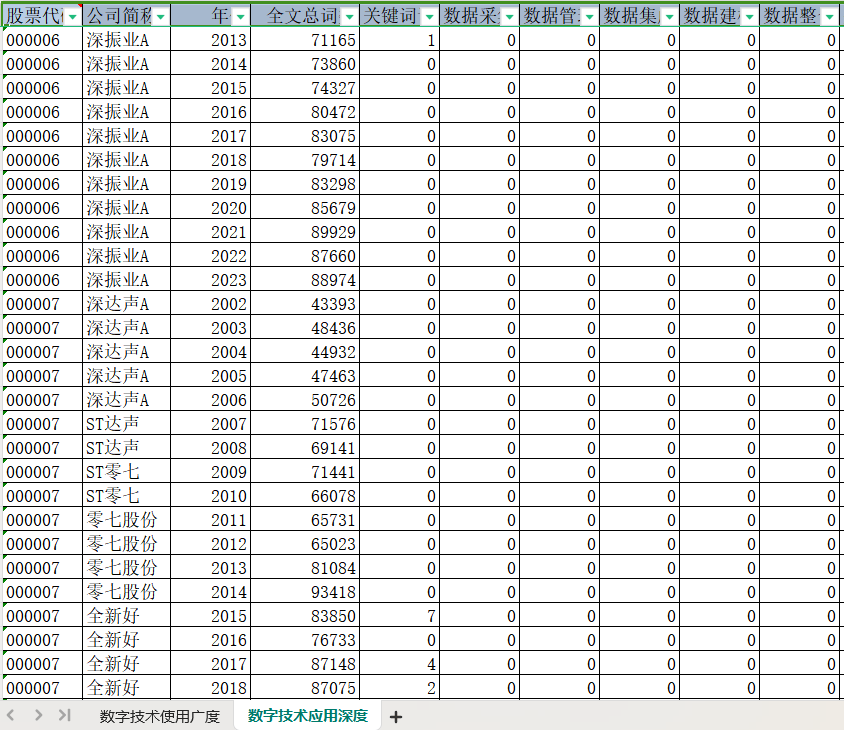Image resolution: width=844 pixels, height=730 pixels.
Task: Open filter dropdown for 公司简称 column
Action: [160, 17]
